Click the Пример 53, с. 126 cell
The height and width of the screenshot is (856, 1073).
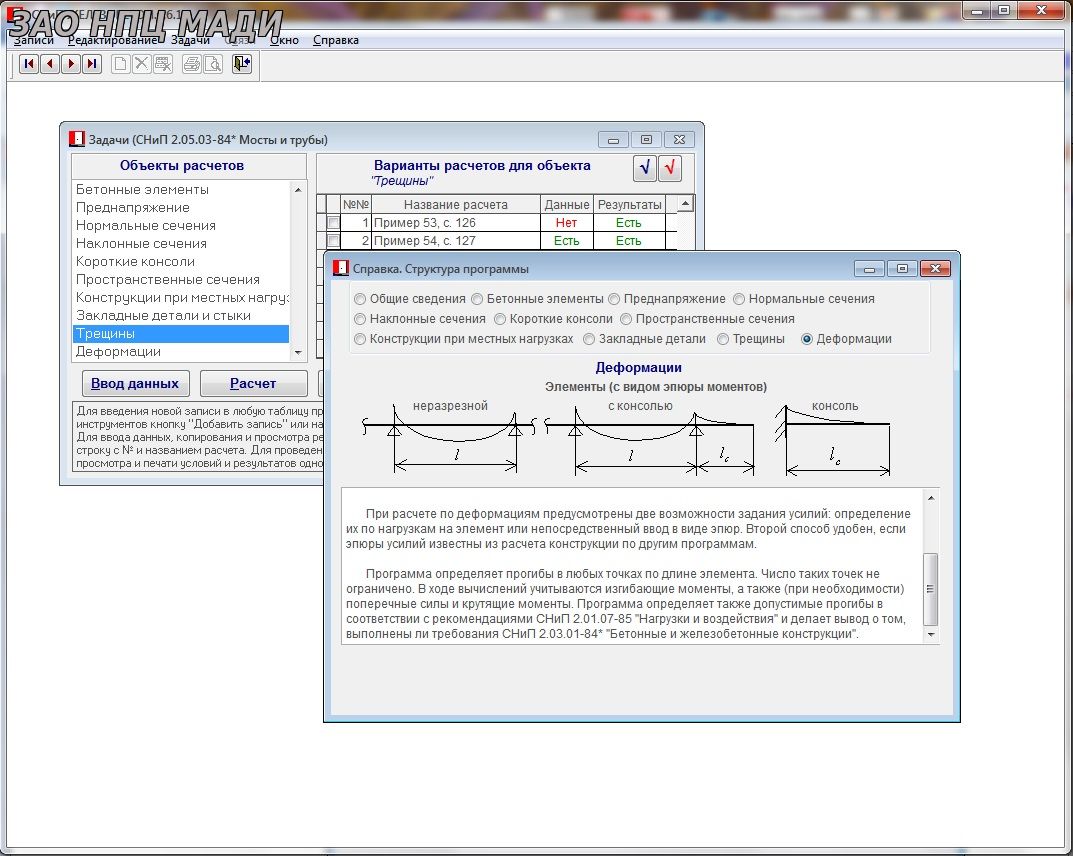[x=456, y=222]
